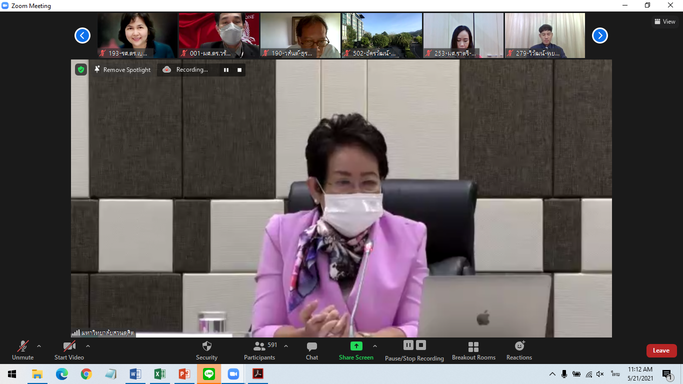Select participant 001 video thumbnail
The image size is (683, 384).
click(219, 35)
